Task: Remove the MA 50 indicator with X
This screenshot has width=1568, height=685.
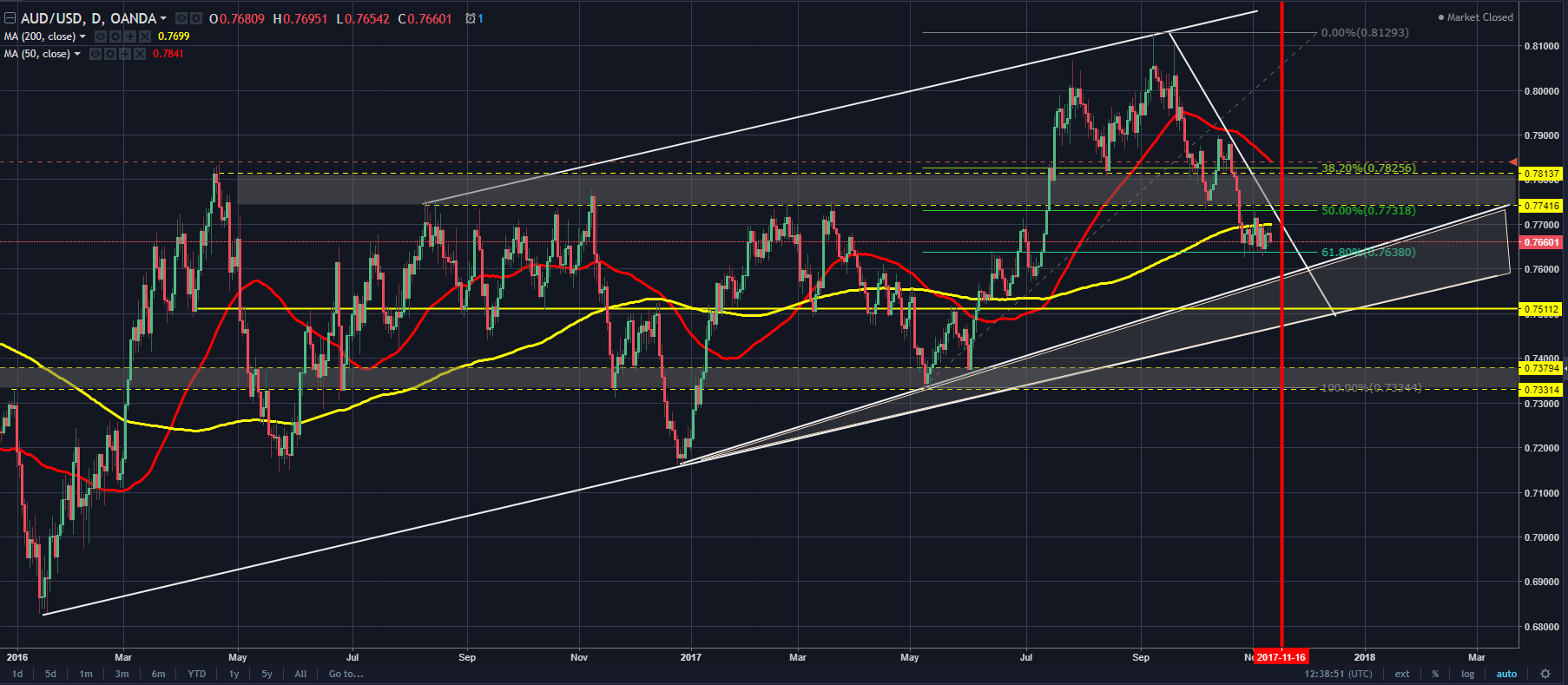Action: coord(140,54)
